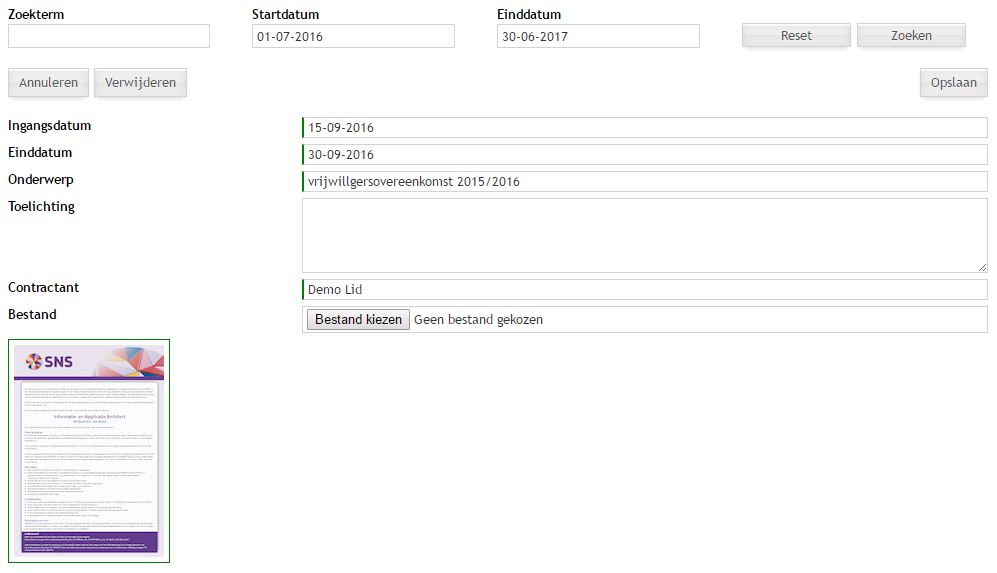Click the Contractant label text
This screenshot has height=573, width=997.
pyautogui.click(x=44, y=288)
